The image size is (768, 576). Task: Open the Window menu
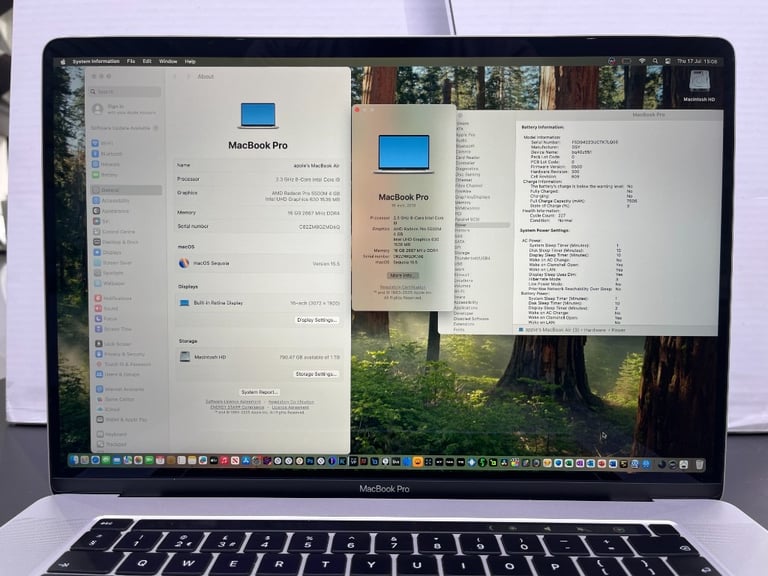(x=168, y=62)
